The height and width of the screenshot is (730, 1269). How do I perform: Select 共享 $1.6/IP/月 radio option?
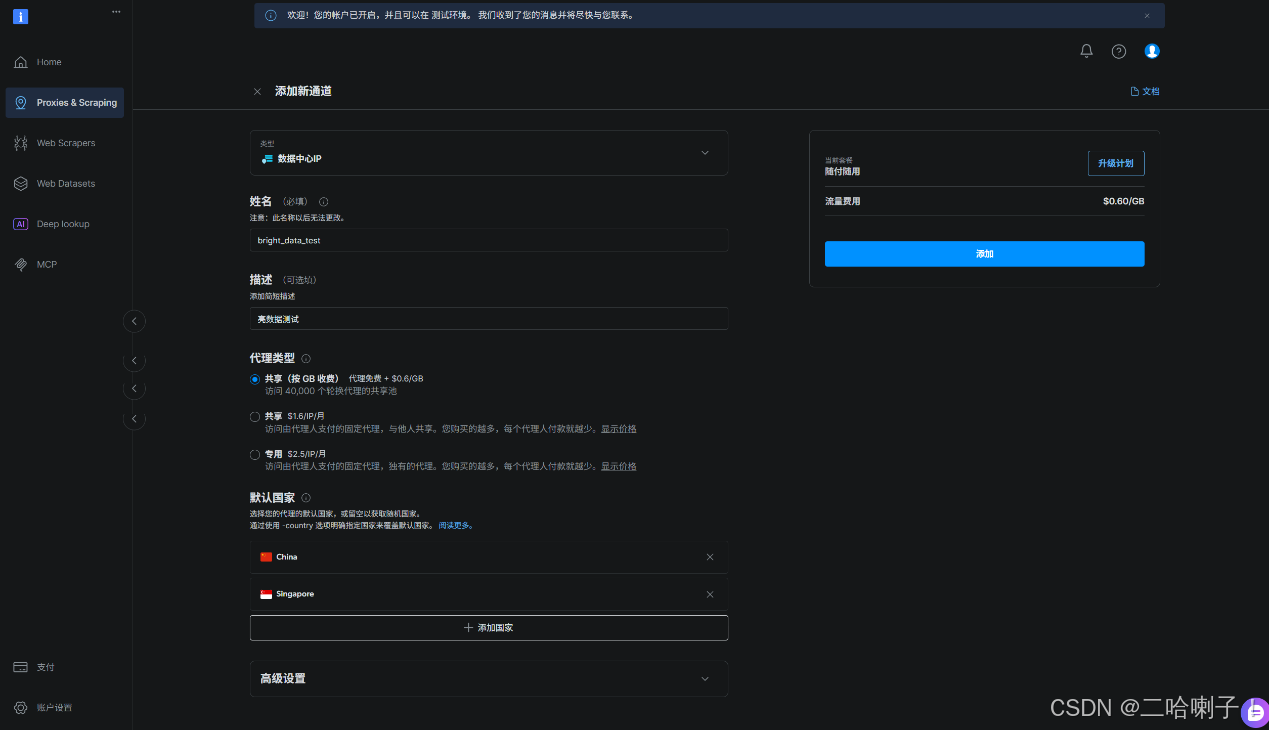255,416
